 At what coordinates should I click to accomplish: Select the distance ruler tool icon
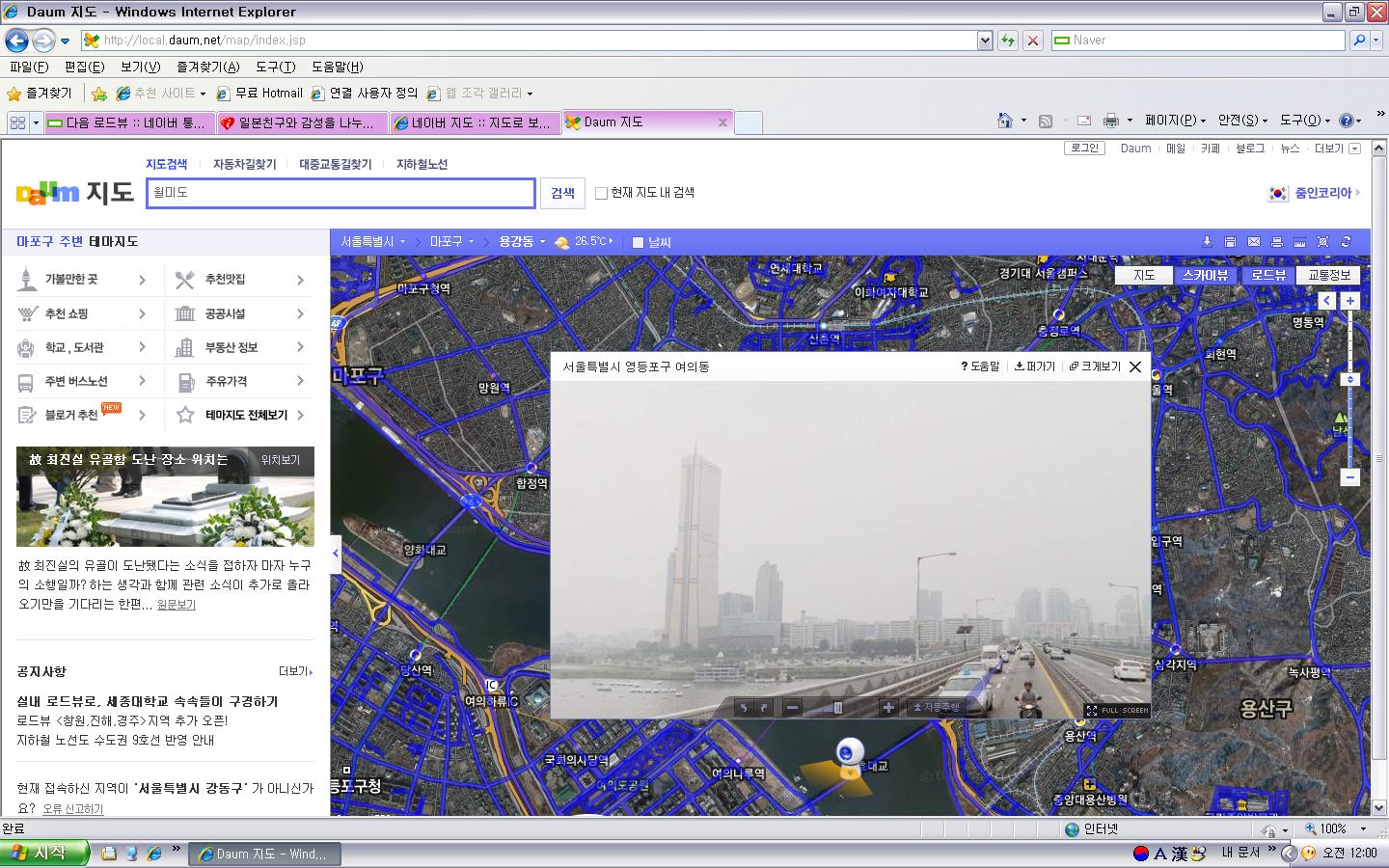pyautogui.click(x=1299, y=242)
